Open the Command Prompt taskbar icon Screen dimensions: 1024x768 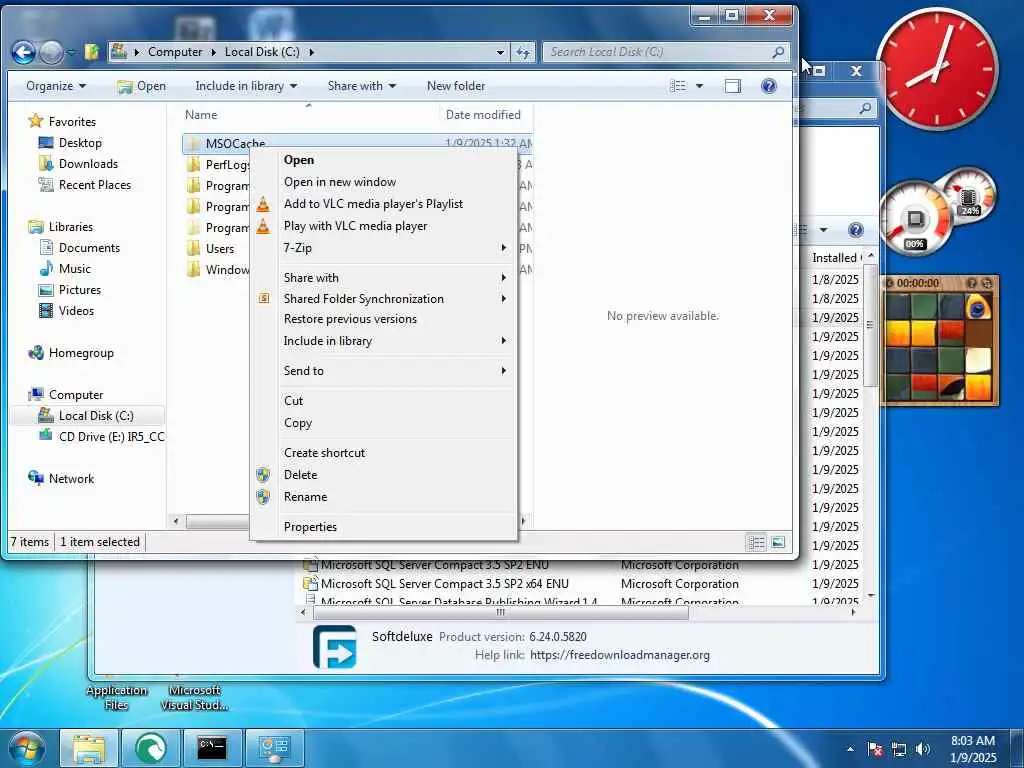coord(212,748)
